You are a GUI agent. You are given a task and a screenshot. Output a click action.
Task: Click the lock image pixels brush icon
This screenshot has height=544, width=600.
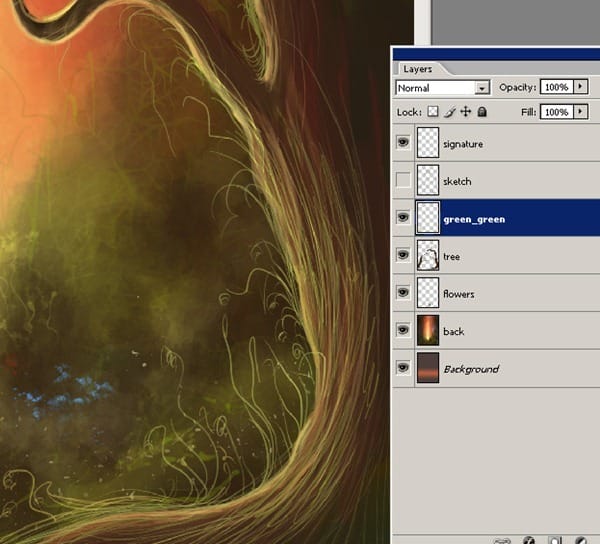coord(449,112)
